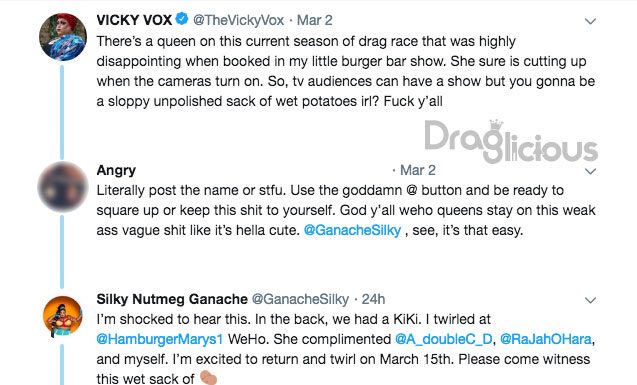This screenshot has width=637, height=385.
Task: Open the @RaJahOHara mention link
Action: 545,339
